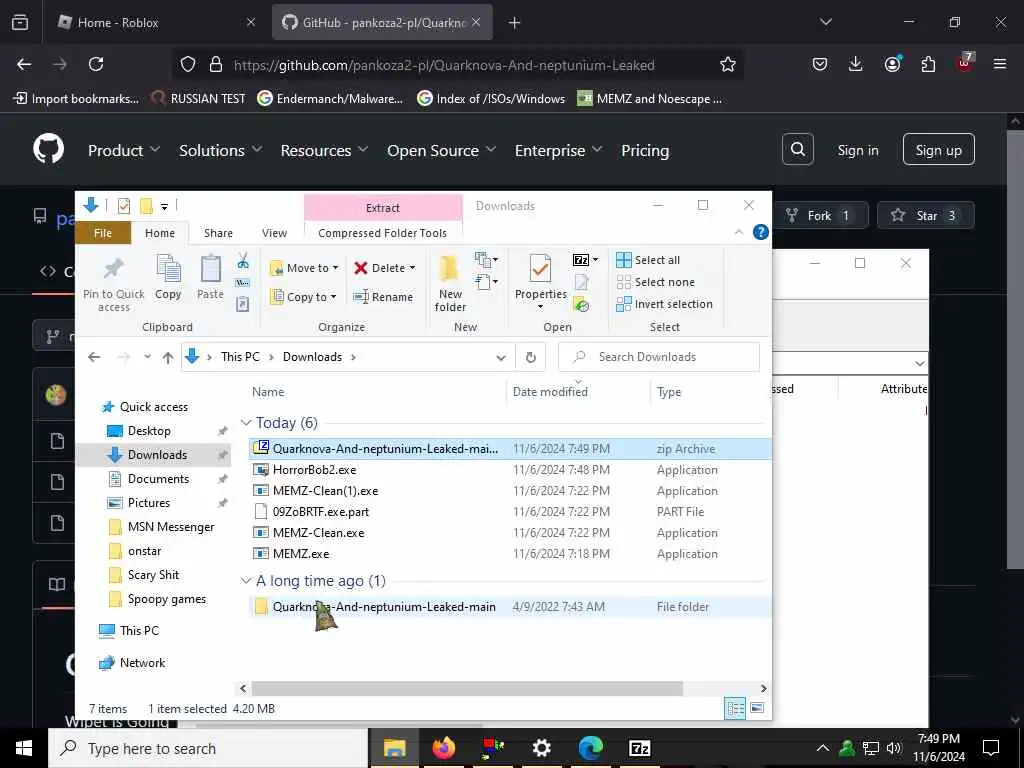Click Select none in ribbon

pos(656,282)
